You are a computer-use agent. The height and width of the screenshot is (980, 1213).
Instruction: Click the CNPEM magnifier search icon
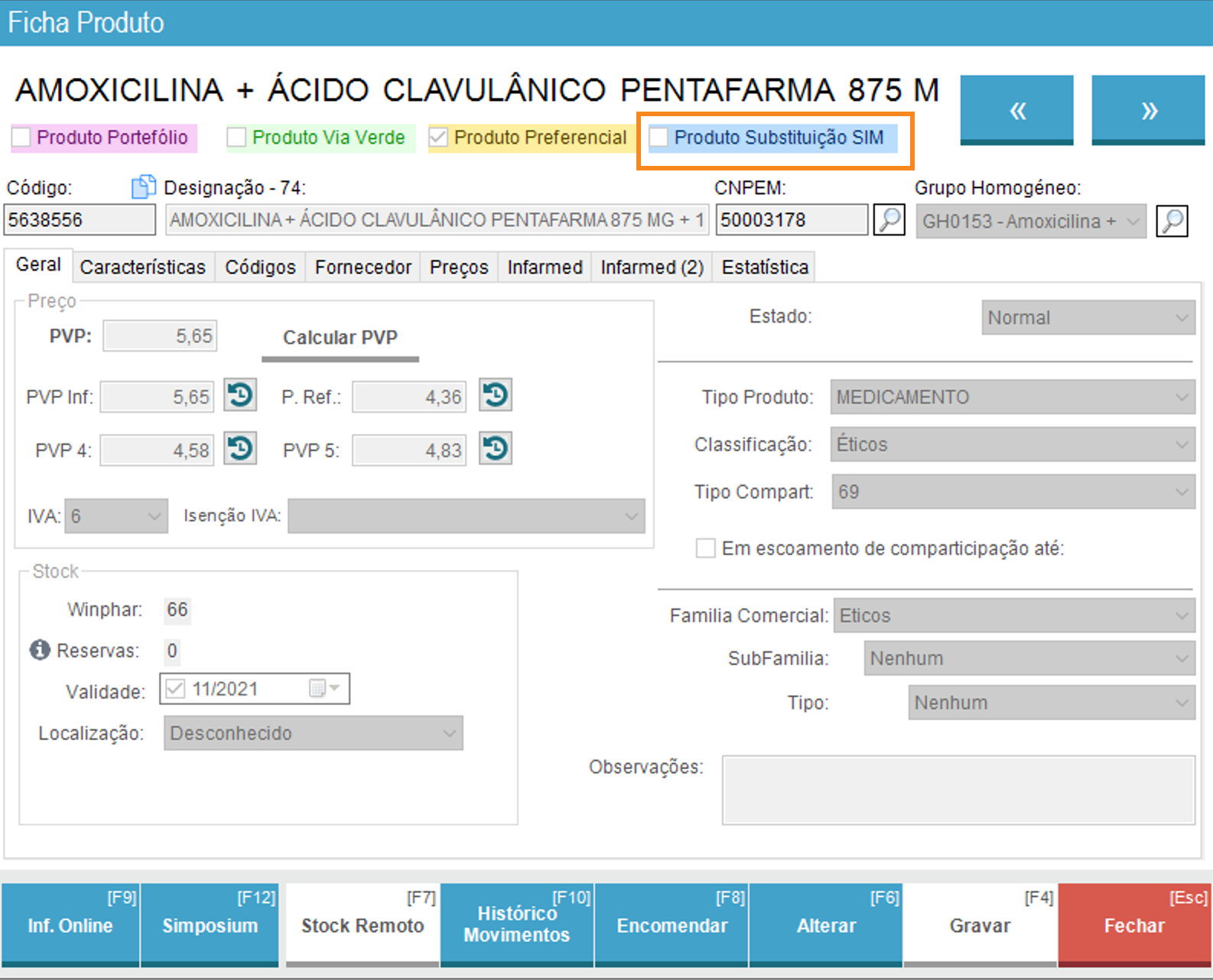point(889,220)
